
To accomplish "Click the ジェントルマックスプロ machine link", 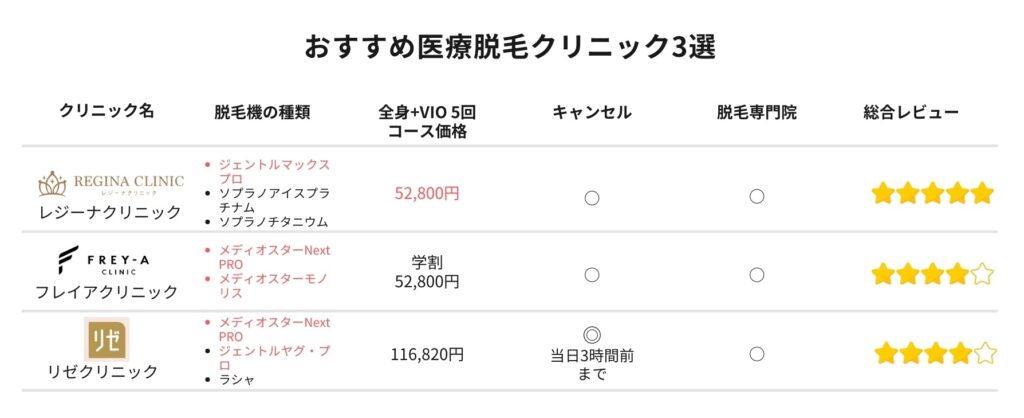I will click(x=274, y=172).
